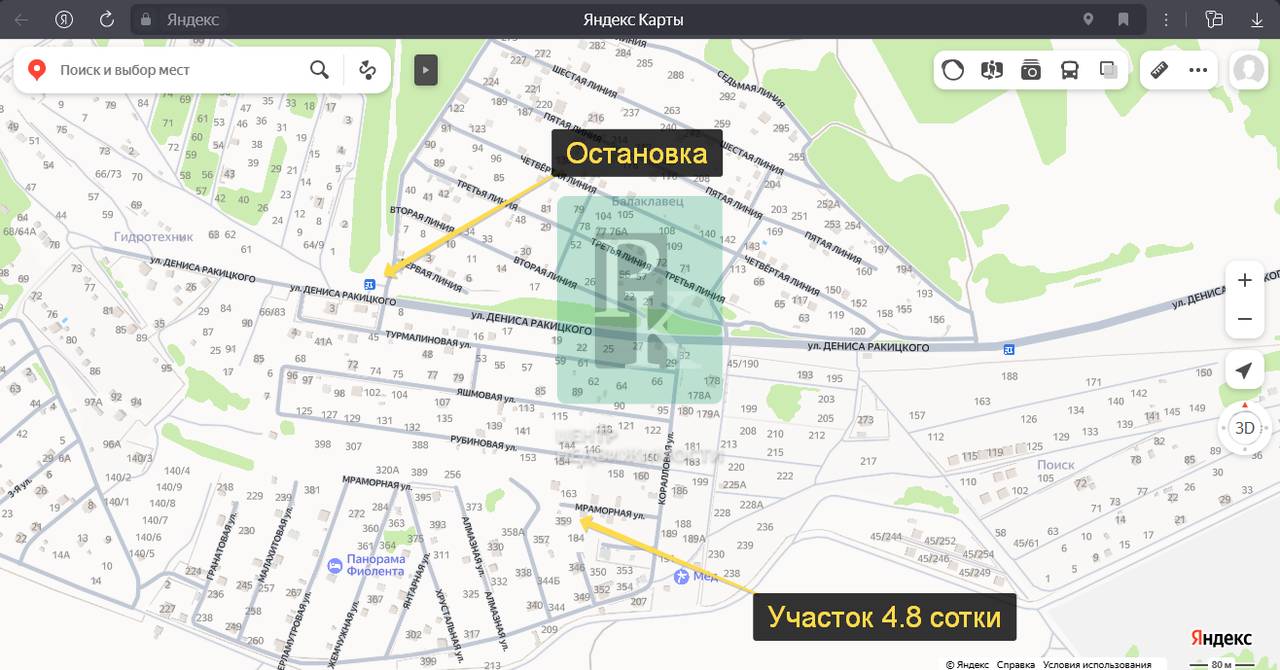Screen dimensions: 1280x670
Task: Toggle moving transport with the bus icon
Action: [x=1070, y=70]
